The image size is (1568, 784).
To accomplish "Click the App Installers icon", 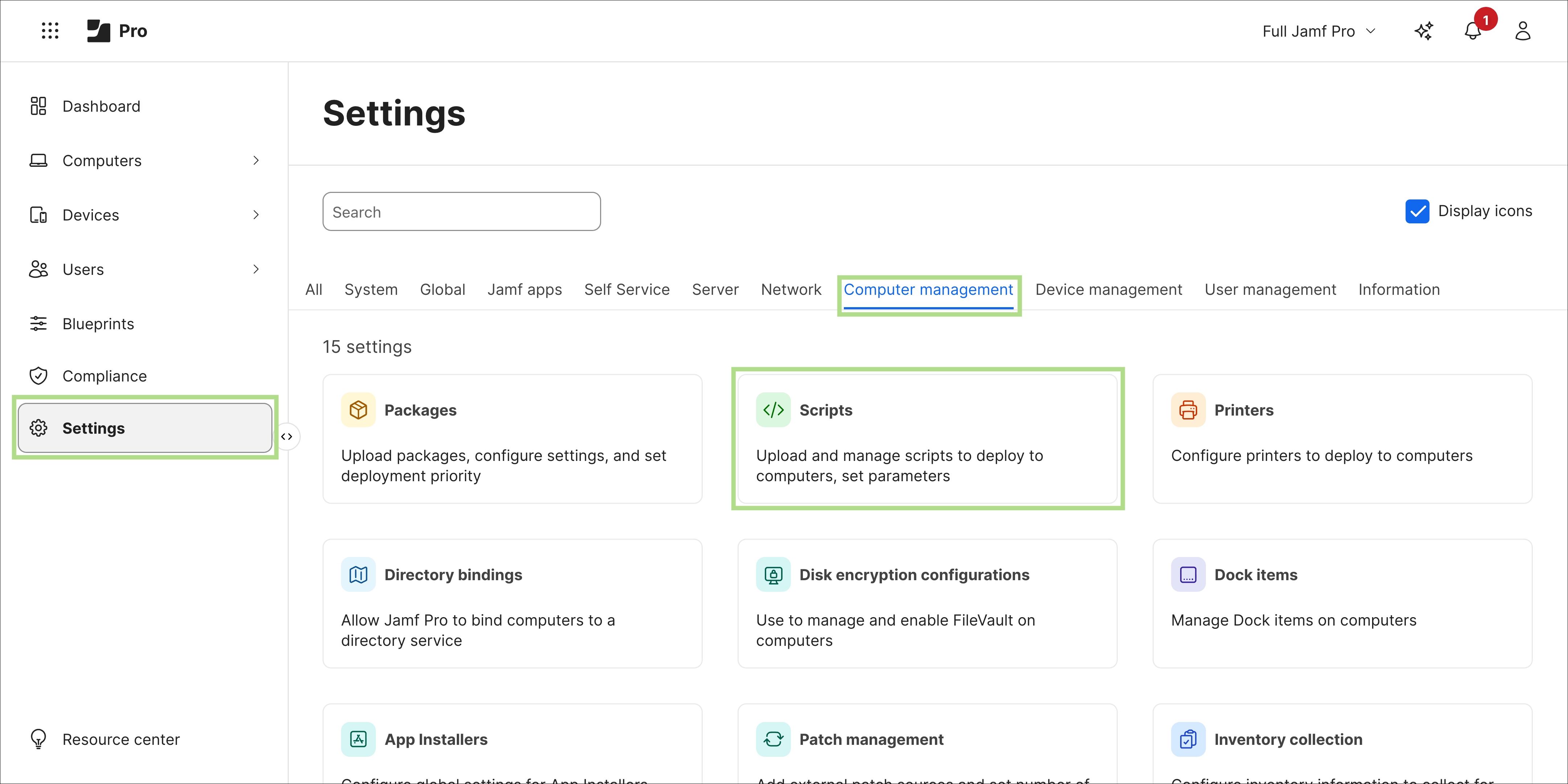I will point(358,739).
